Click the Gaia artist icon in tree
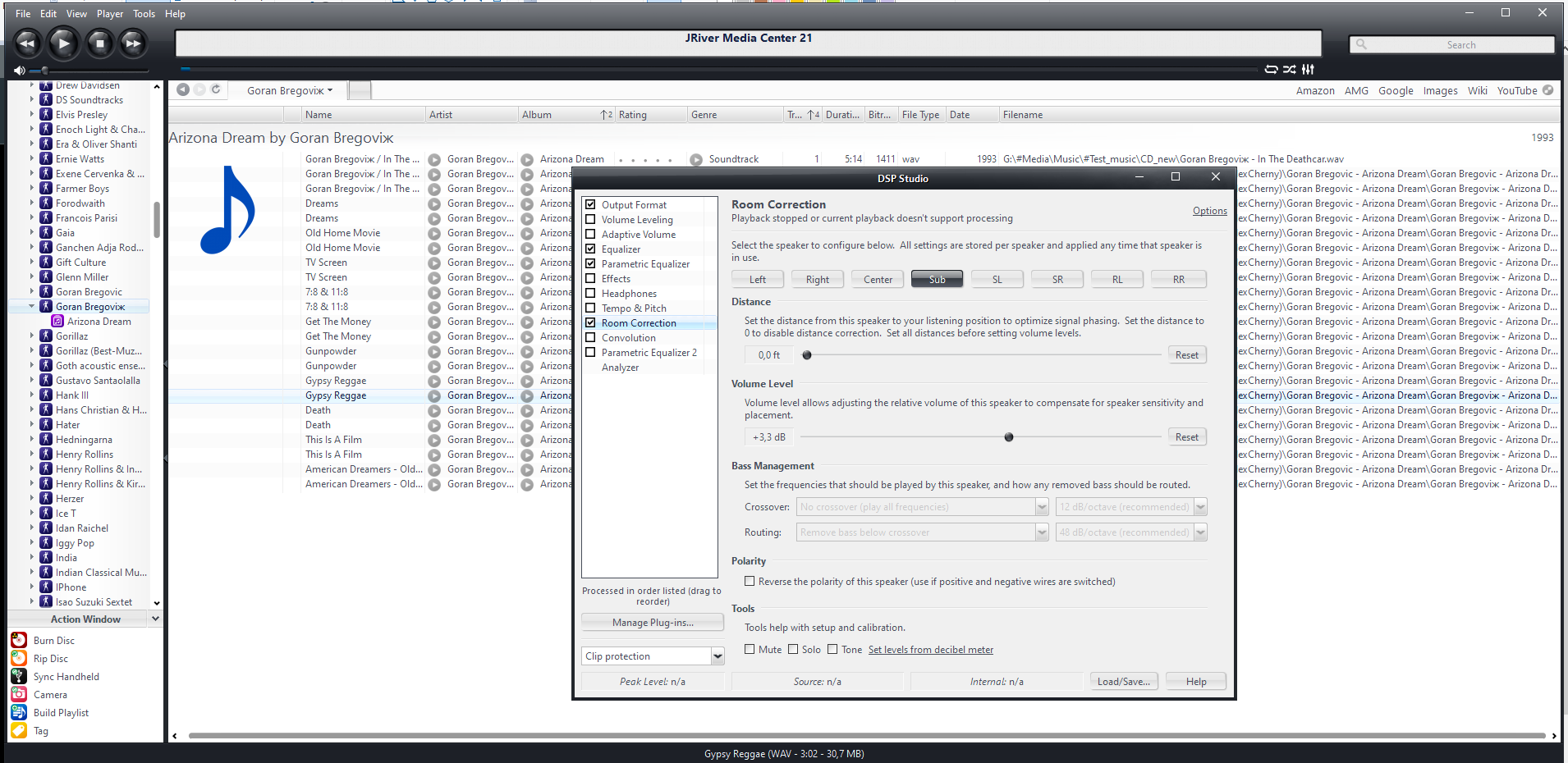Image resolution: width=1568 pixels, height=763 pixels. tap(46, 232)
